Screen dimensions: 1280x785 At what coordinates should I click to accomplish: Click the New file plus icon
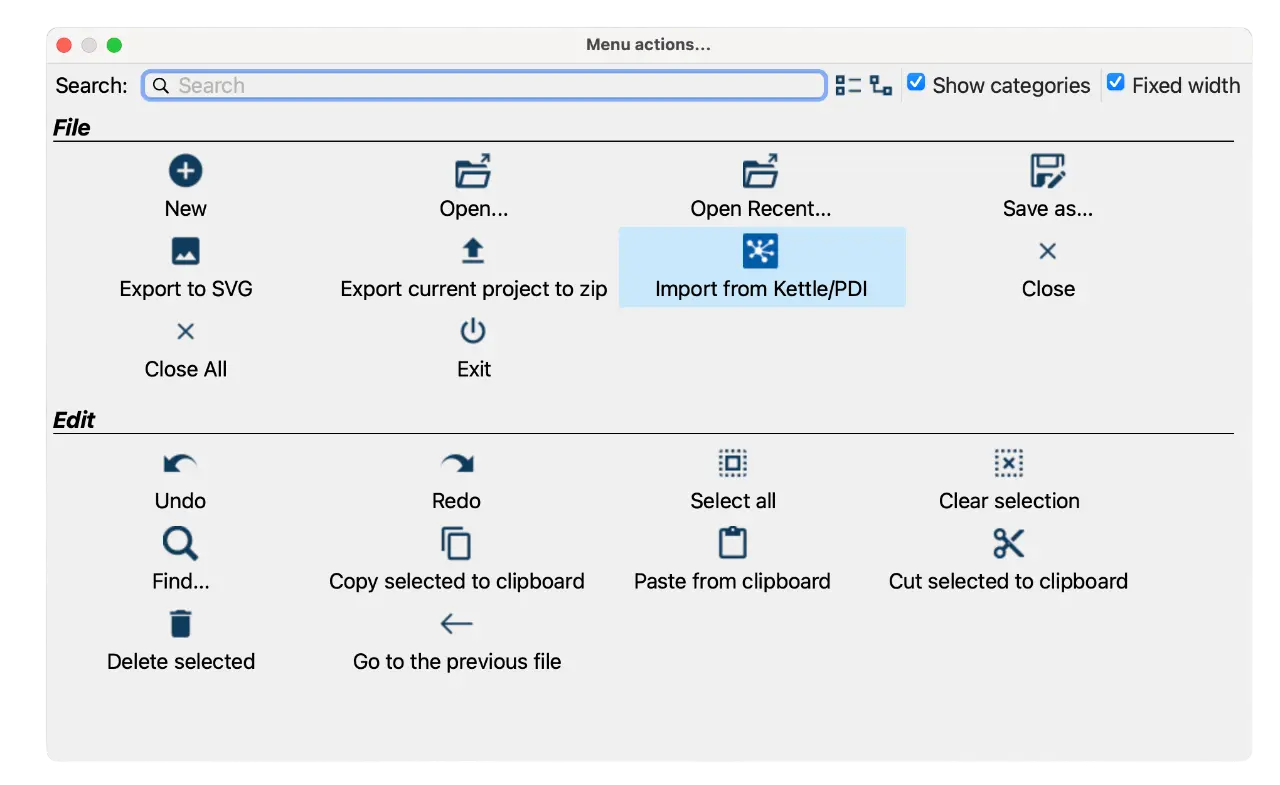[x=185, y=171]
